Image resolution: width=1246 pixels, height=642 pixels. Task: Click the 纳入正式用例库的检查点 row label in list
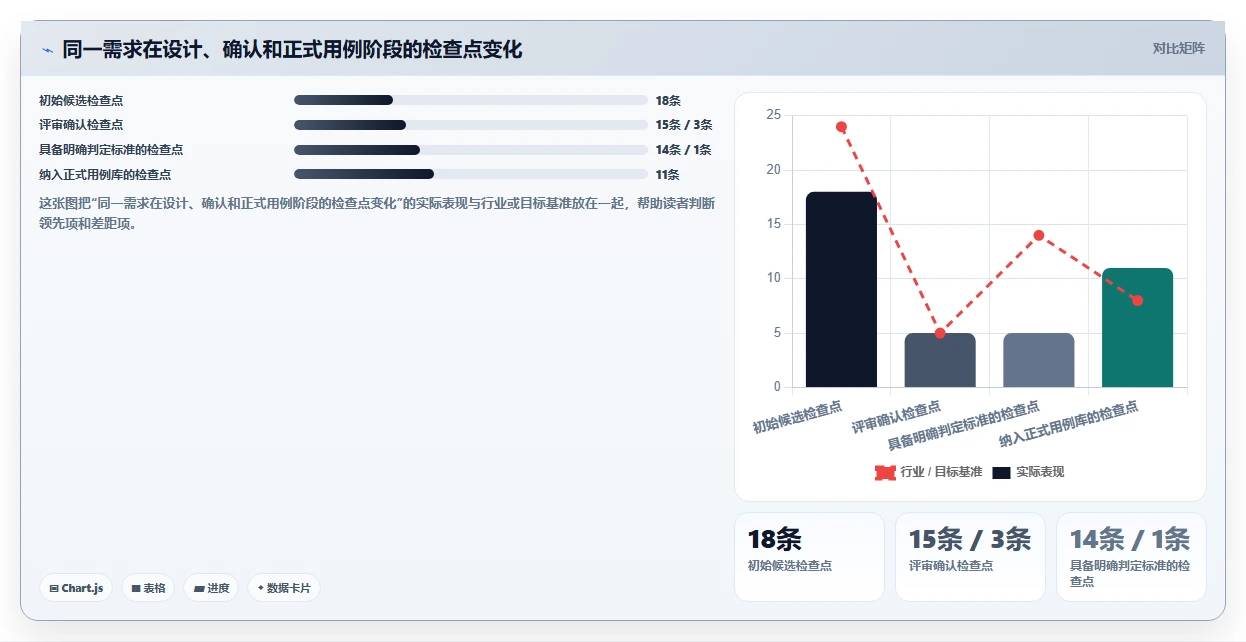[105, 174]
